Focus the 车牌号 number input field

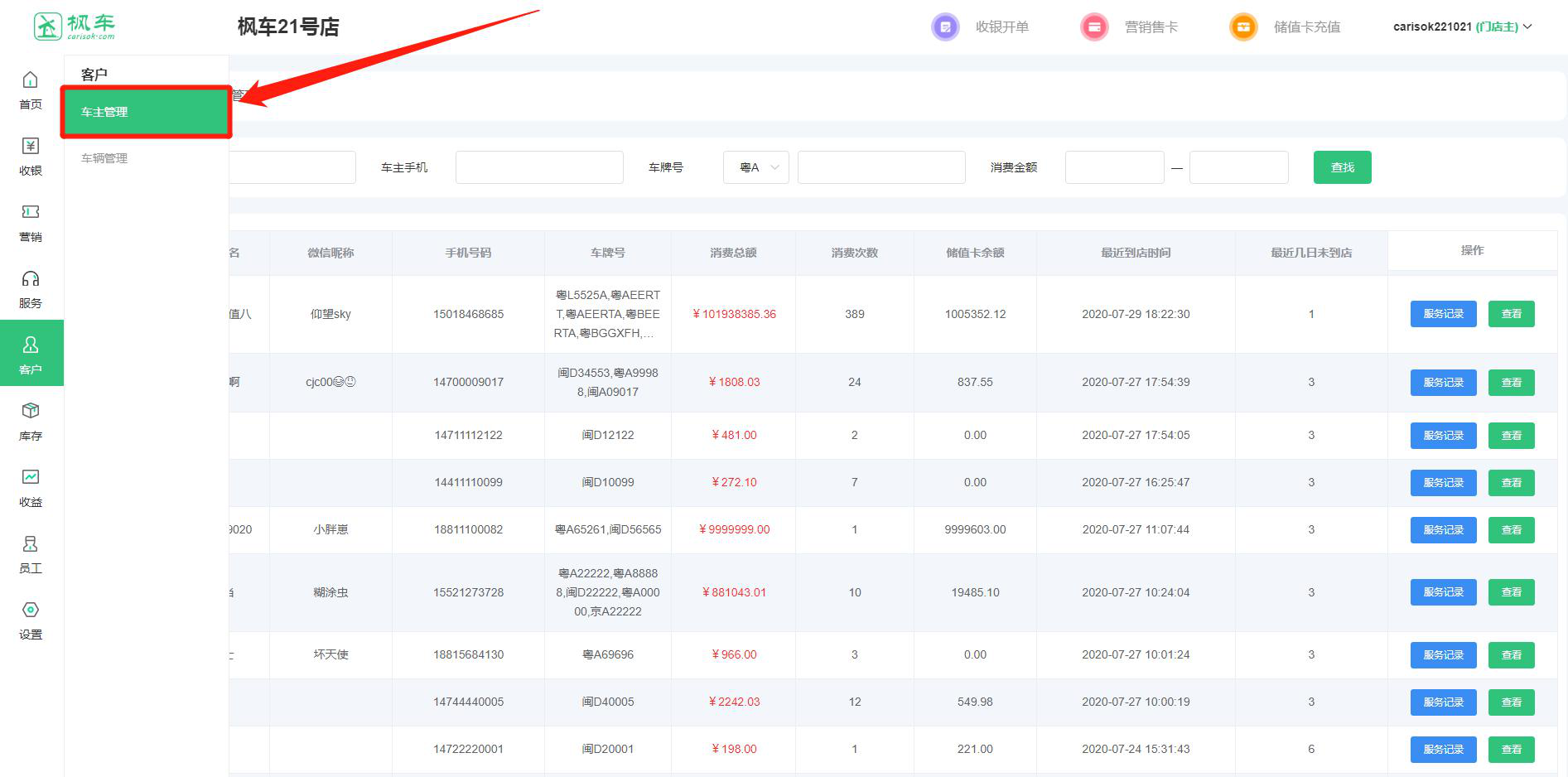pos(881,167)
